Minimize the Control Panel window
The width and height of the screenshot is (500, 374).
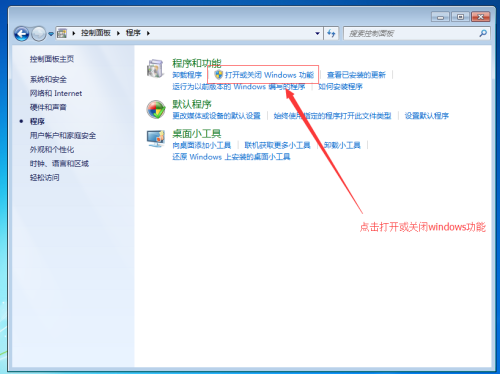(x=440, y=17)
